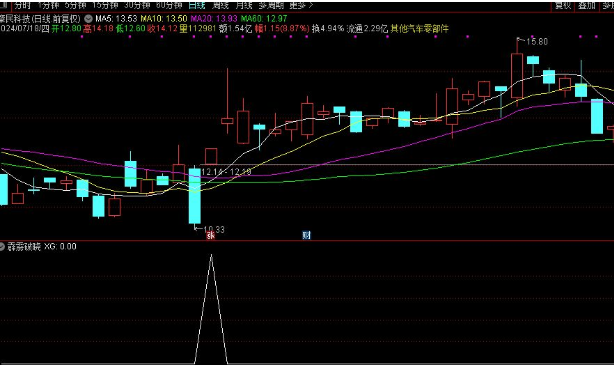This screenshot has width=614, height=365.
Task: Open the 多周期 multi-period view
Action: [271, 5]
